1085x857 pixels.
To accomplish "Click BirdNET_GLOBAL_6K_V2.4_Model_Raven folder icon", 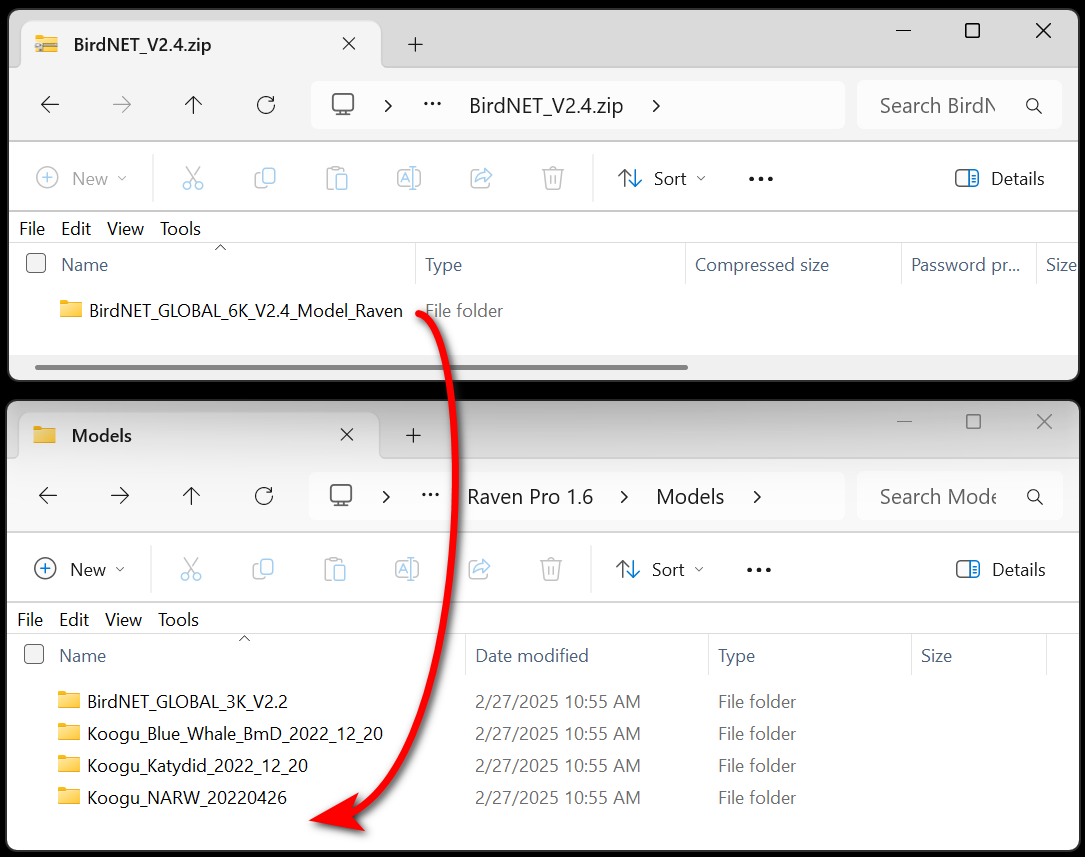I will tap(71, 309).
